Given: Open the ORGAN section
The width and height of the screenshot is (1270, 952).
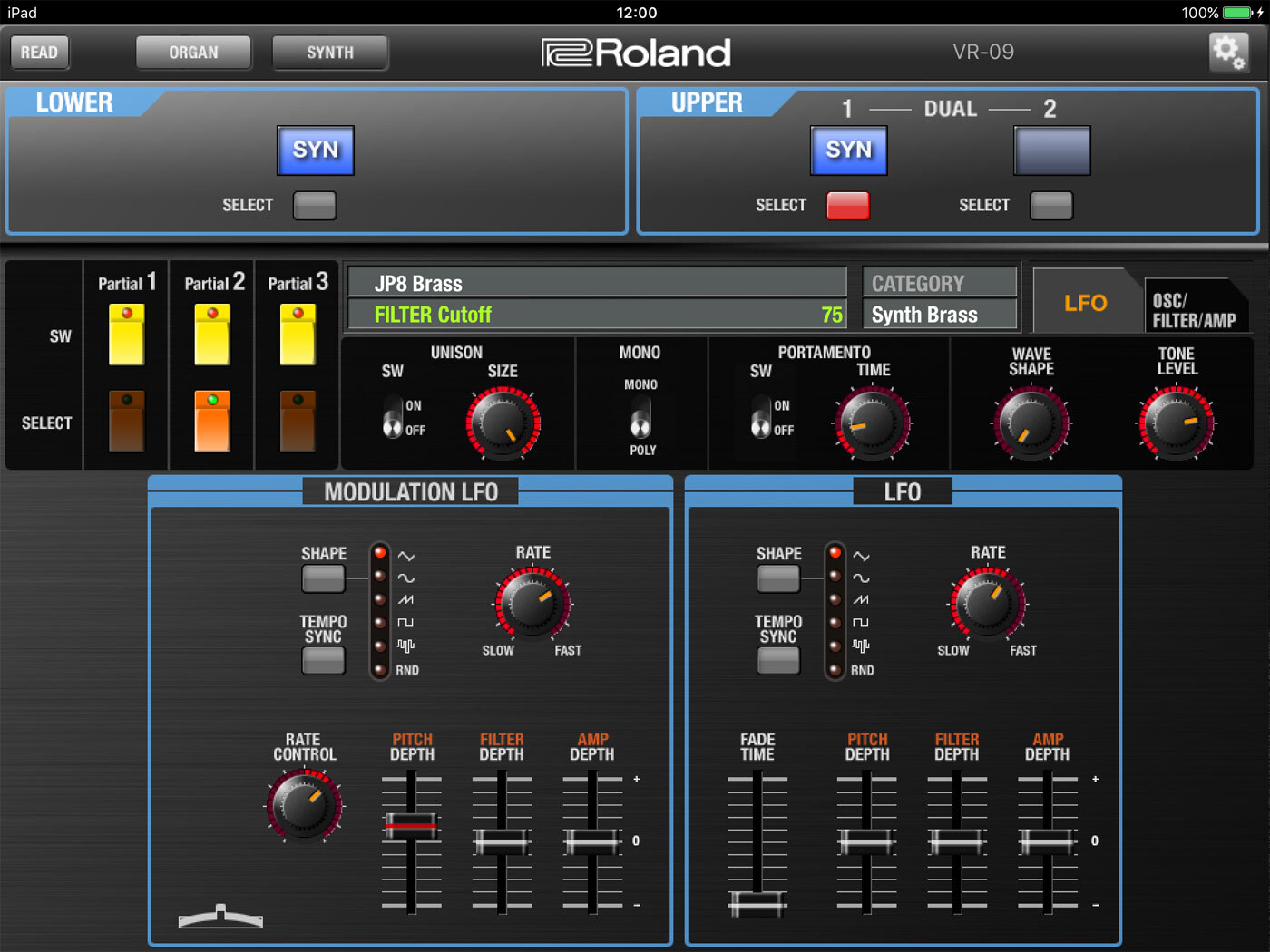Looking at the screenshot, I should tap(193, 53).
